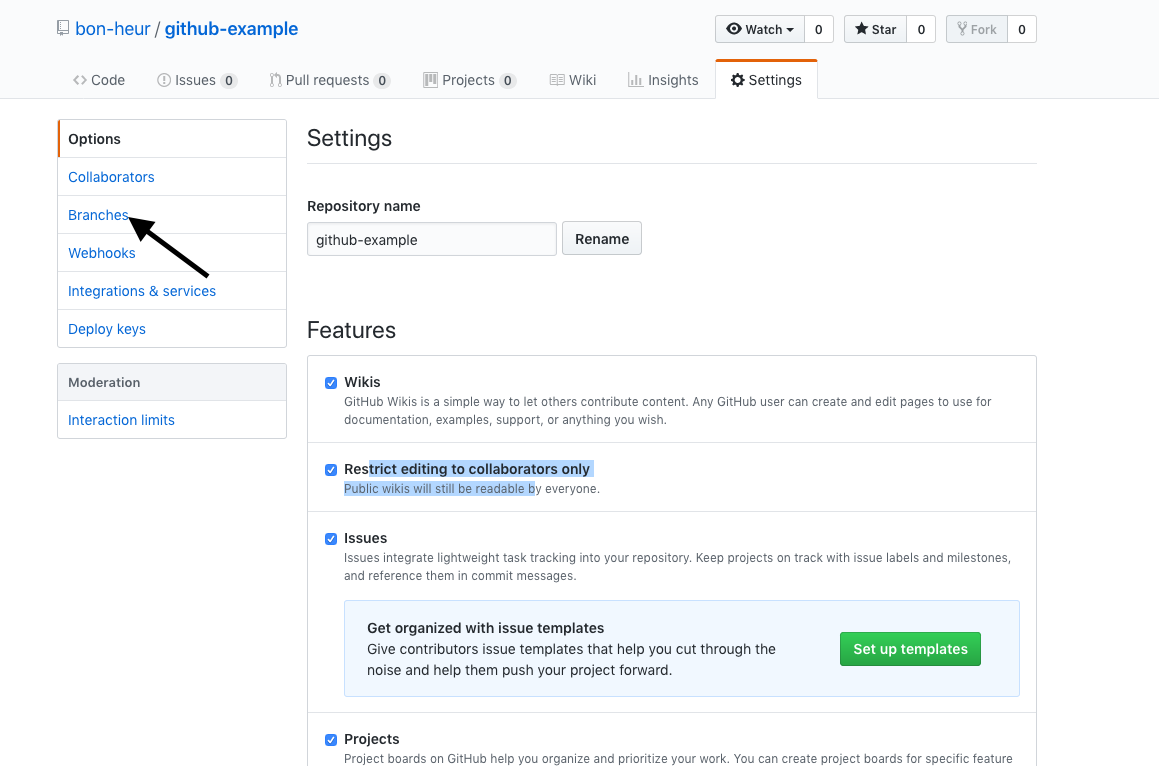Switch to the Wiki tab
The image size is (1159, 766).
click(582, 79)
